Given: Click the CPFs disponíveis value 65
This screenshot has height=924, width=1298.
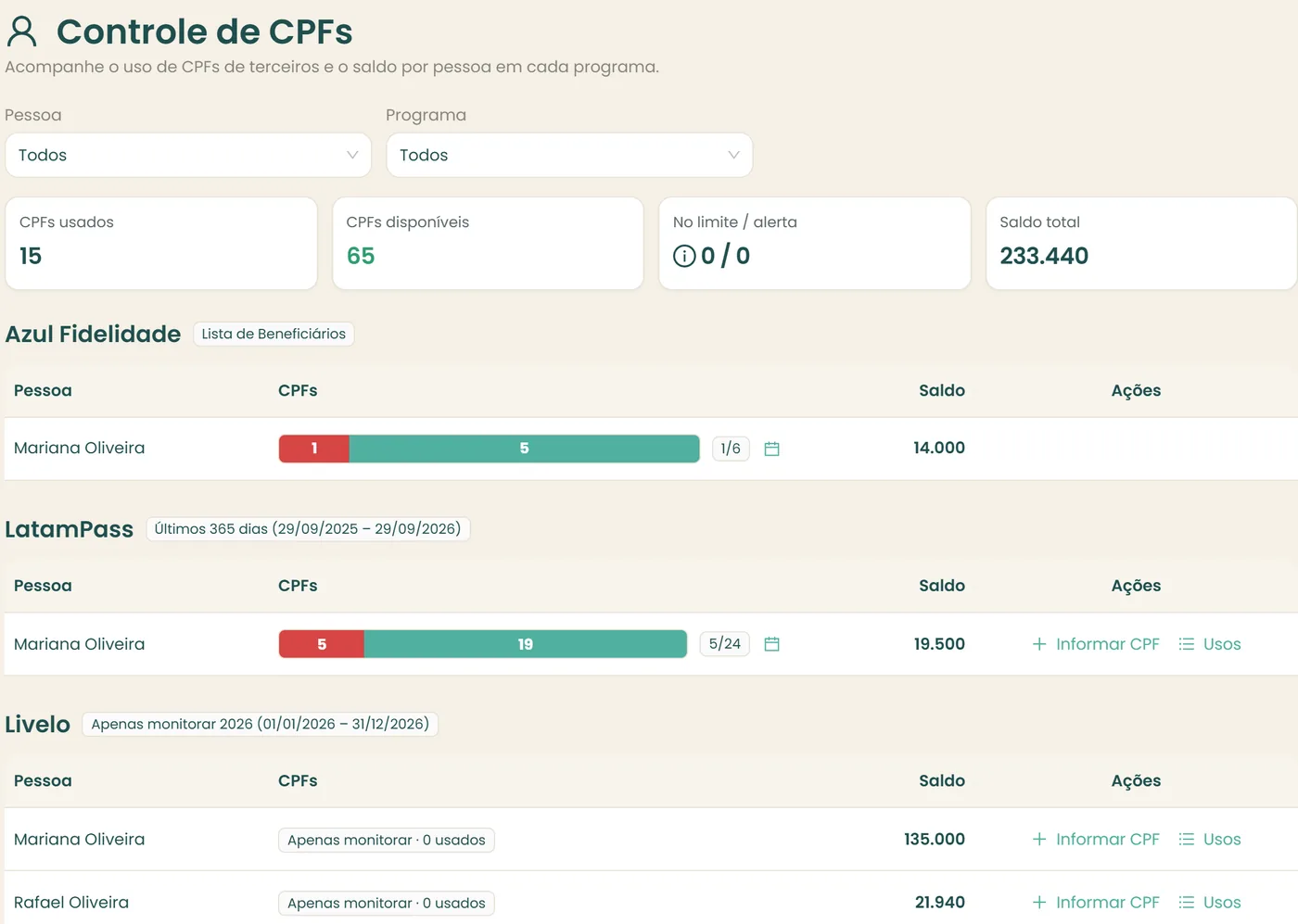Looking at the screenshot, I should 361,256.
